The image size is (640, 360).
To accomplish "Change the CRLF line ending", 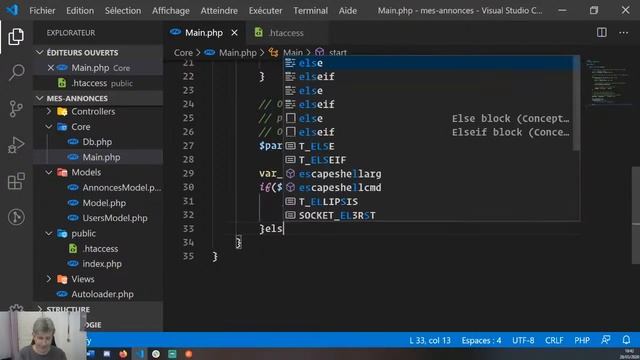I will 554,340.
